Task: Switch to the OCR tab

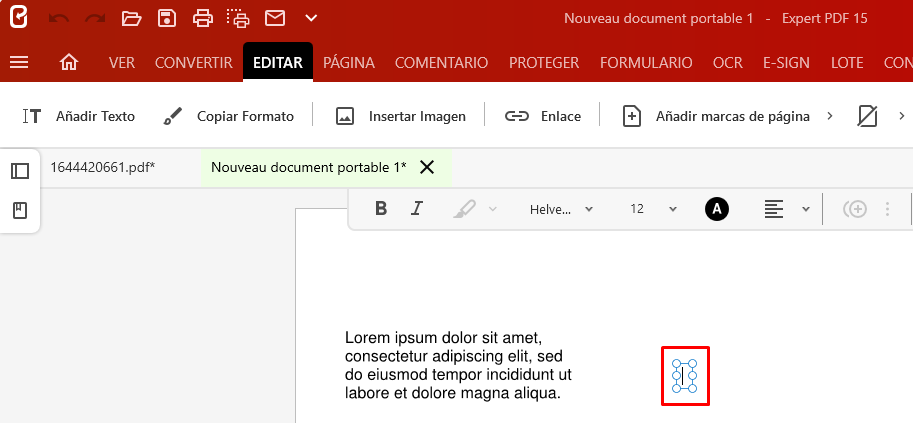Action: [x=728, y=63]
